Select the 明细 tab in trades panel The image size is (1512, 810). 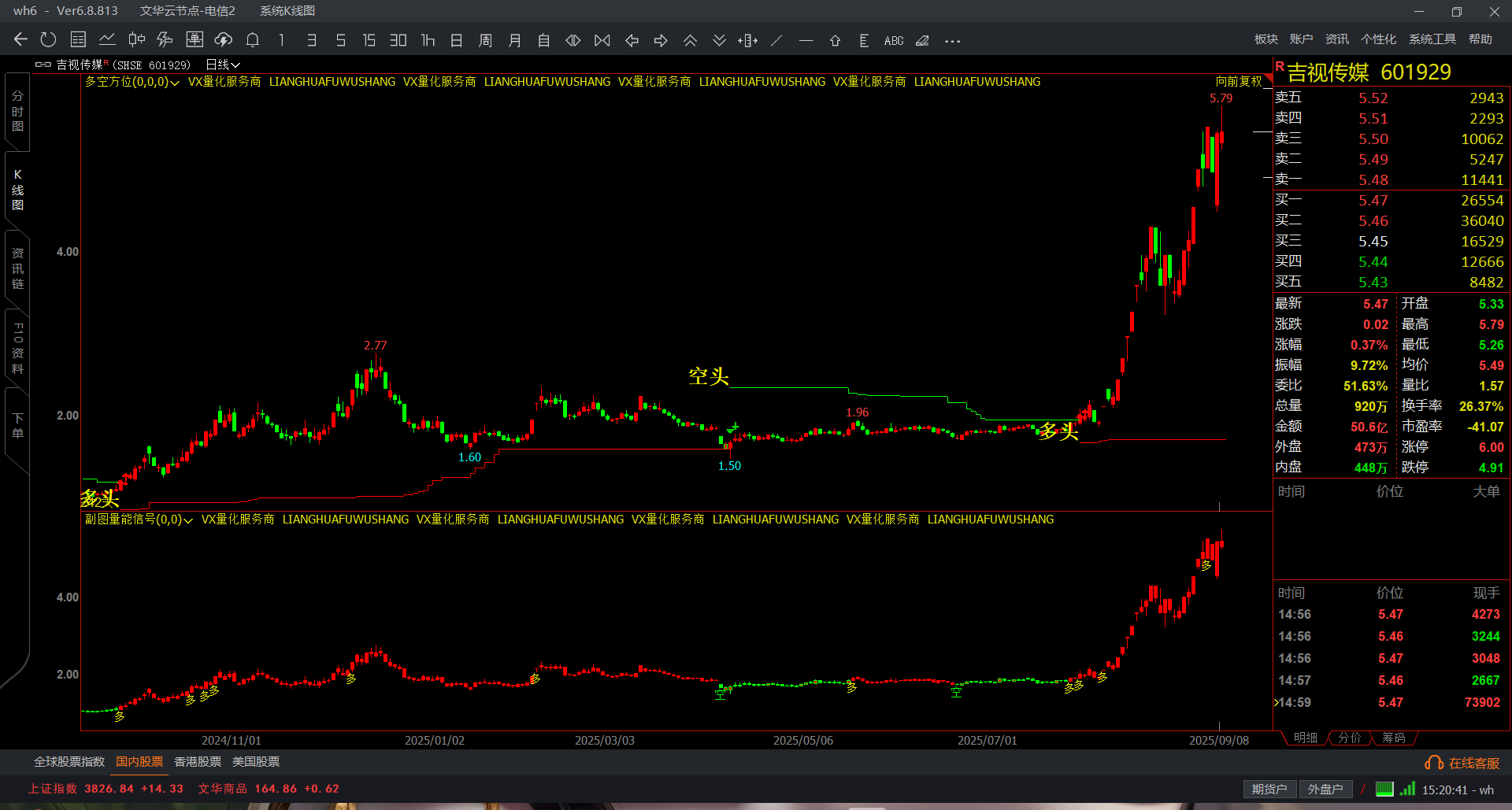pyautogui.click(x=1305, y=738)
